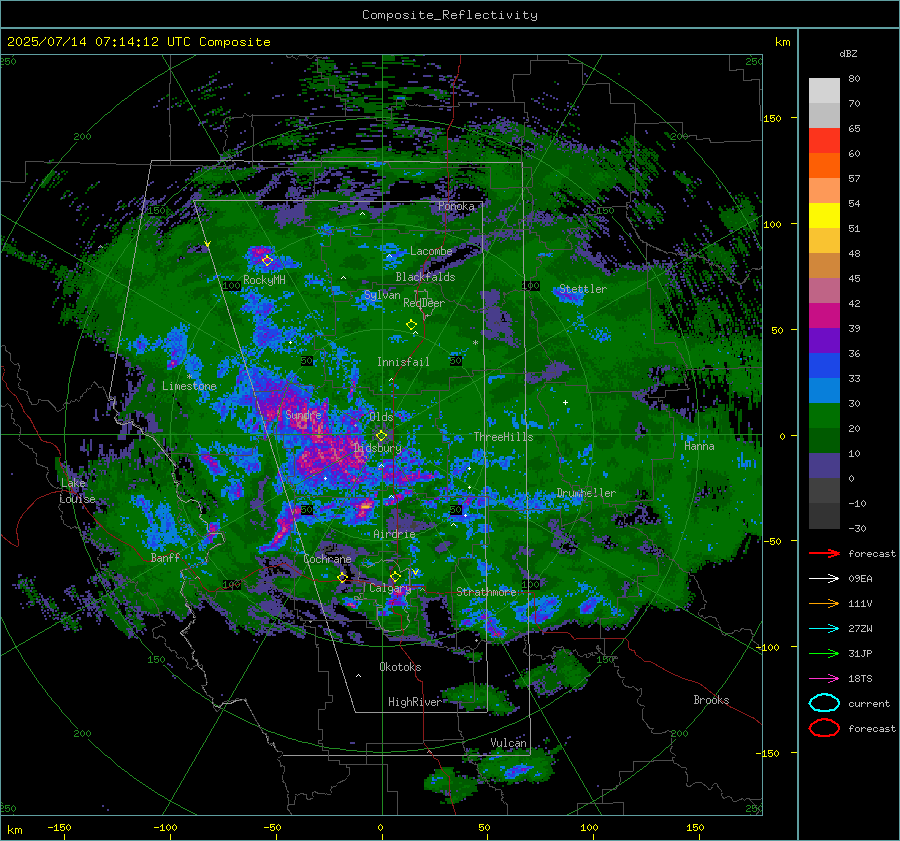Select the Limestone label

[189, 386]
